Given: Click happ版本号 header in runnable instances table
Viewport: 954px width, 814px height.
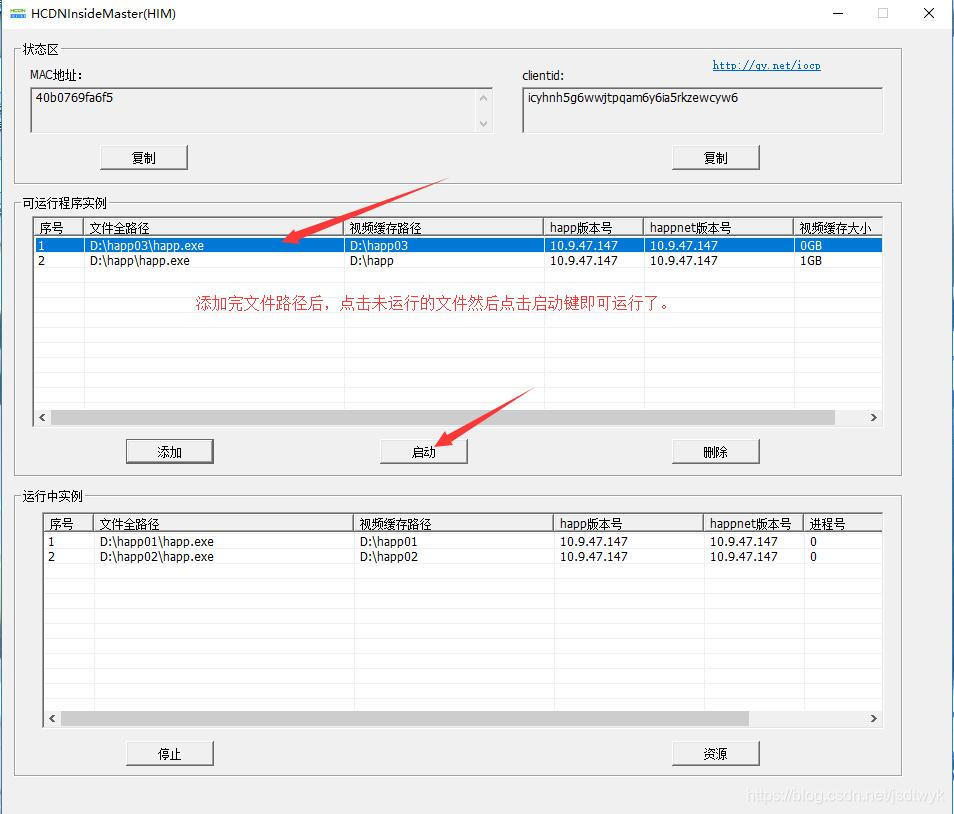Looking at the screenshot, I should (x=594, y=228).
